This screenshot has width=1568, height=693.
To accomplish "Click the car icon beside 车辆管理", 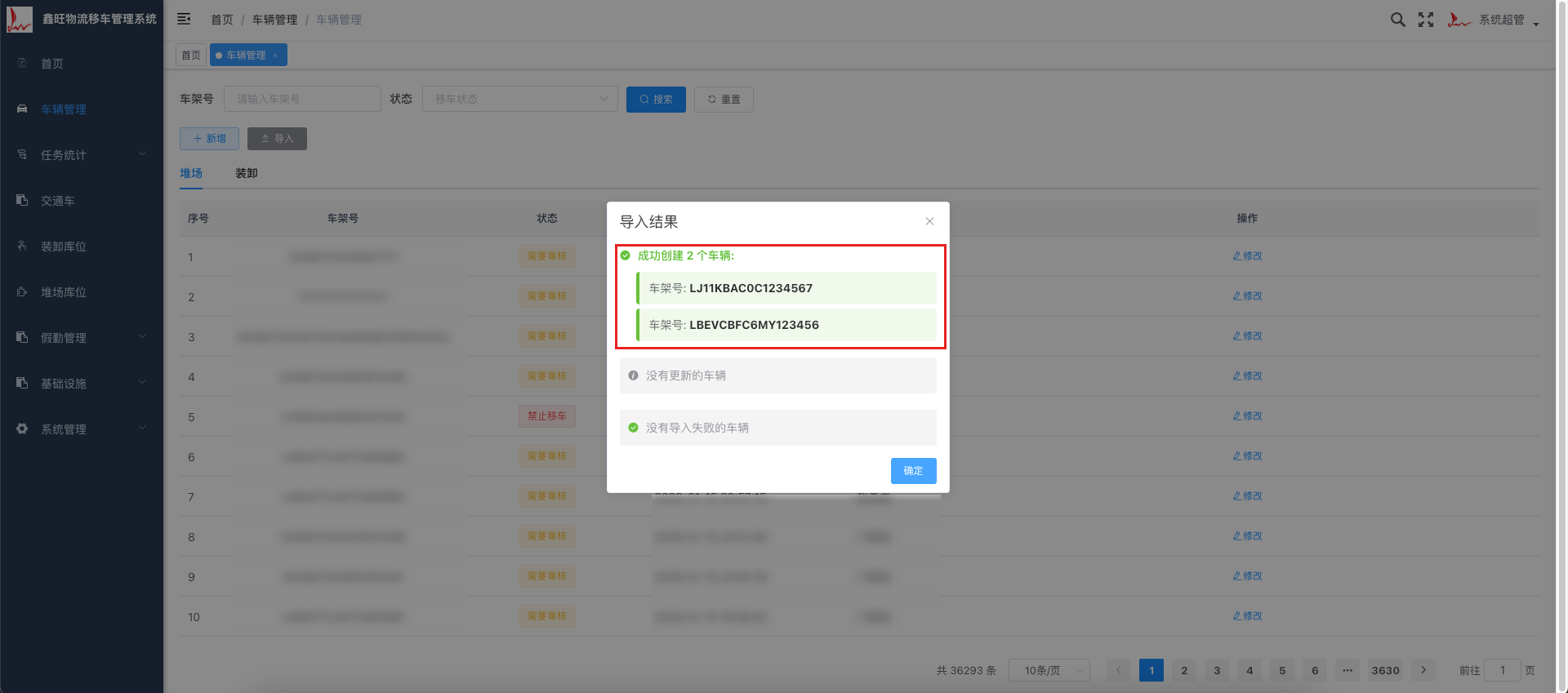I will [22, 109].
